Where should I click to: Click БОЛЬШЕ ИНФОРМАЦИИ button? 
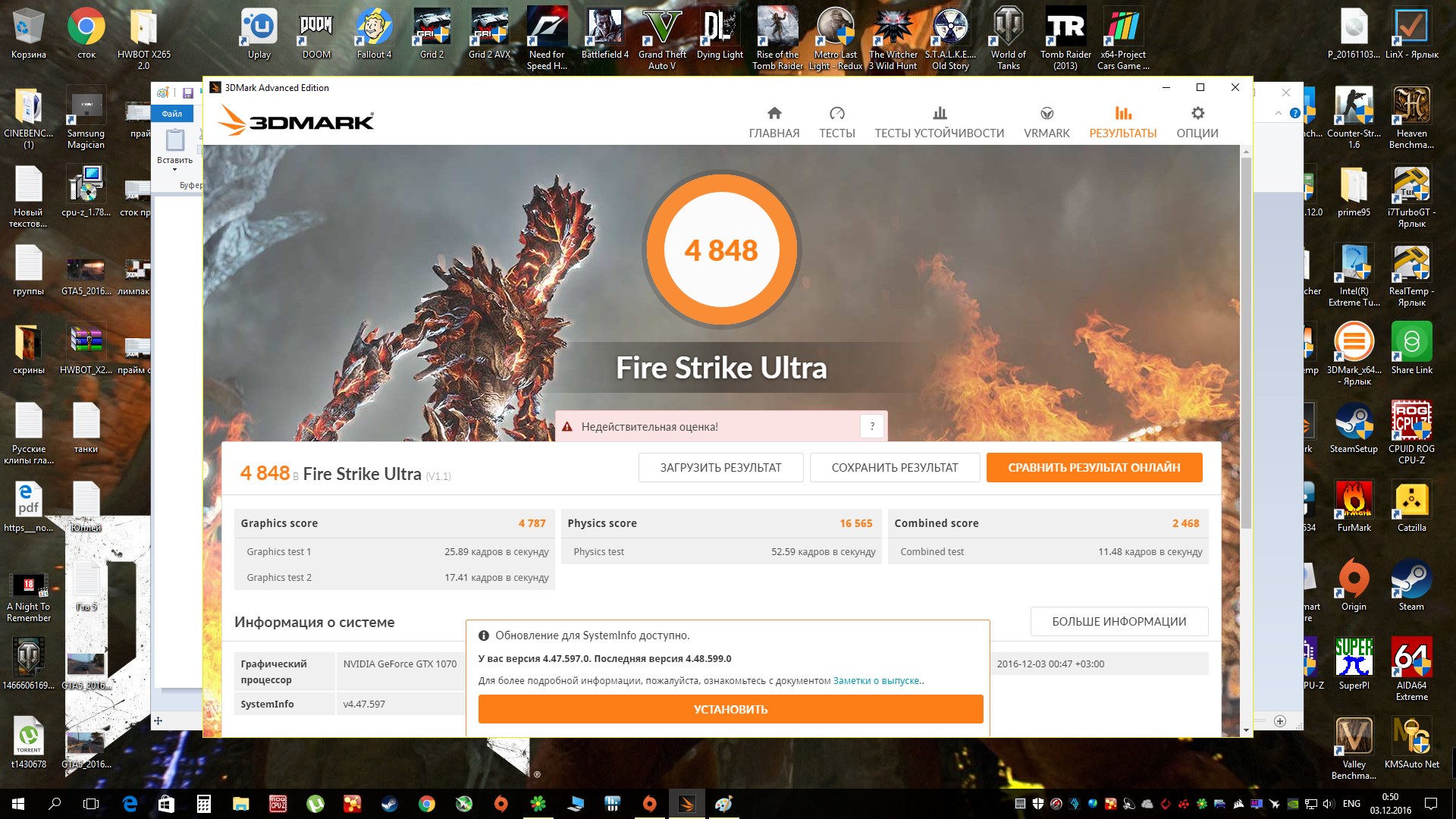1119,622
